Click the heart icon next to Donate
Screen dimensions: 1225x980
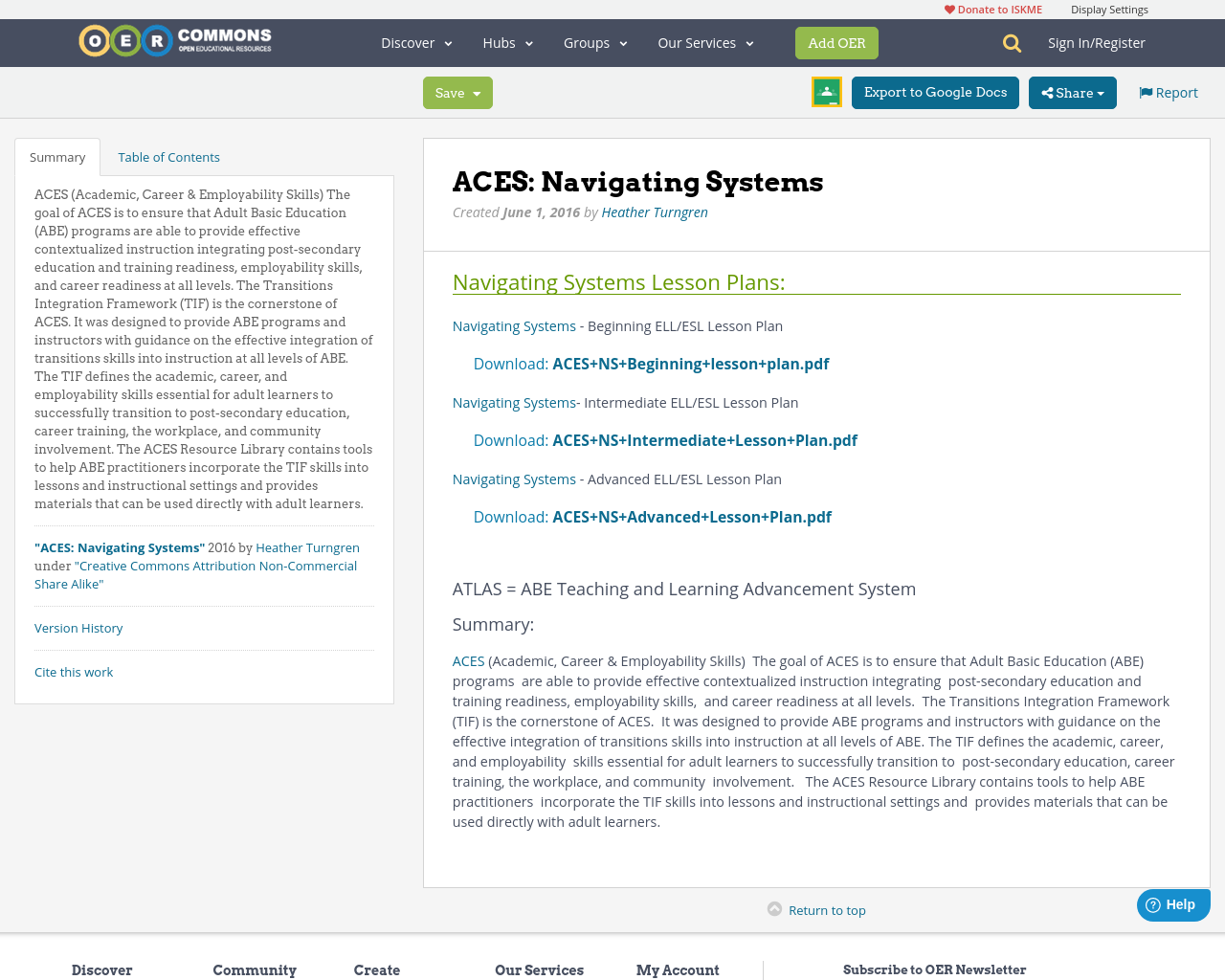(947, 8)
